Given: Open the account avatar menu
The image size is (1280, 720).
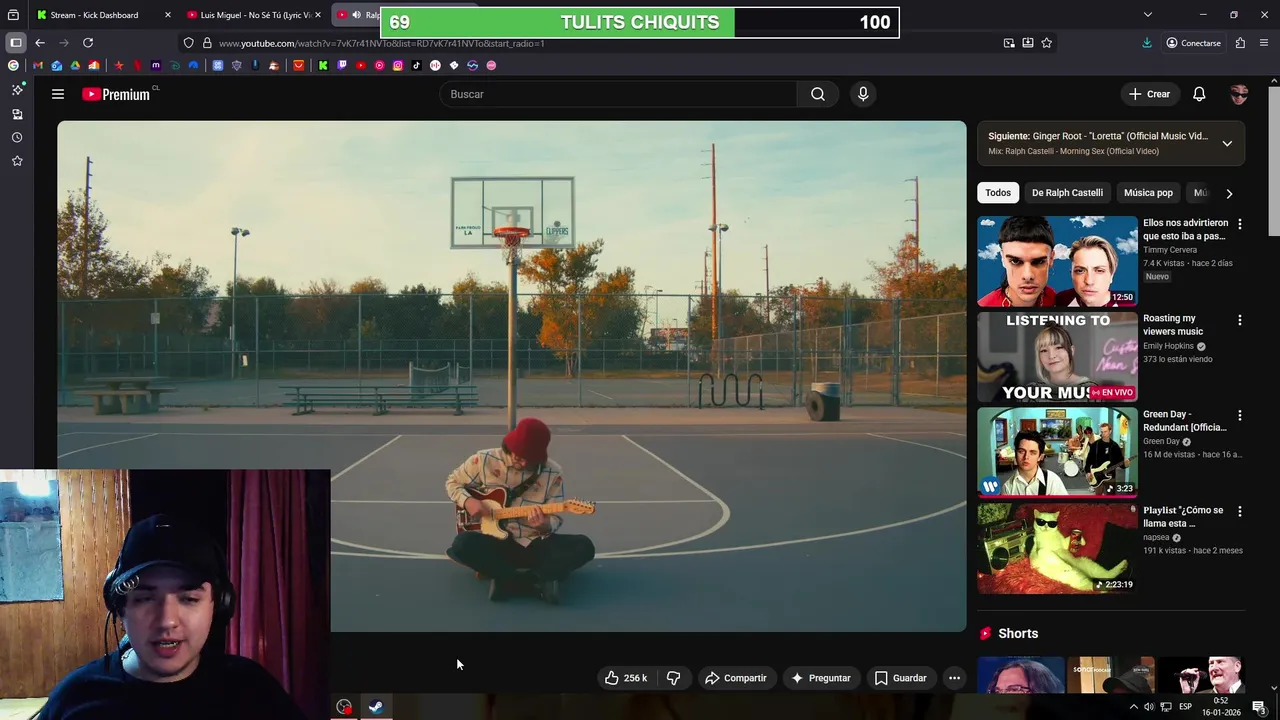Looking at the screenshot, I should [1239, 94].
